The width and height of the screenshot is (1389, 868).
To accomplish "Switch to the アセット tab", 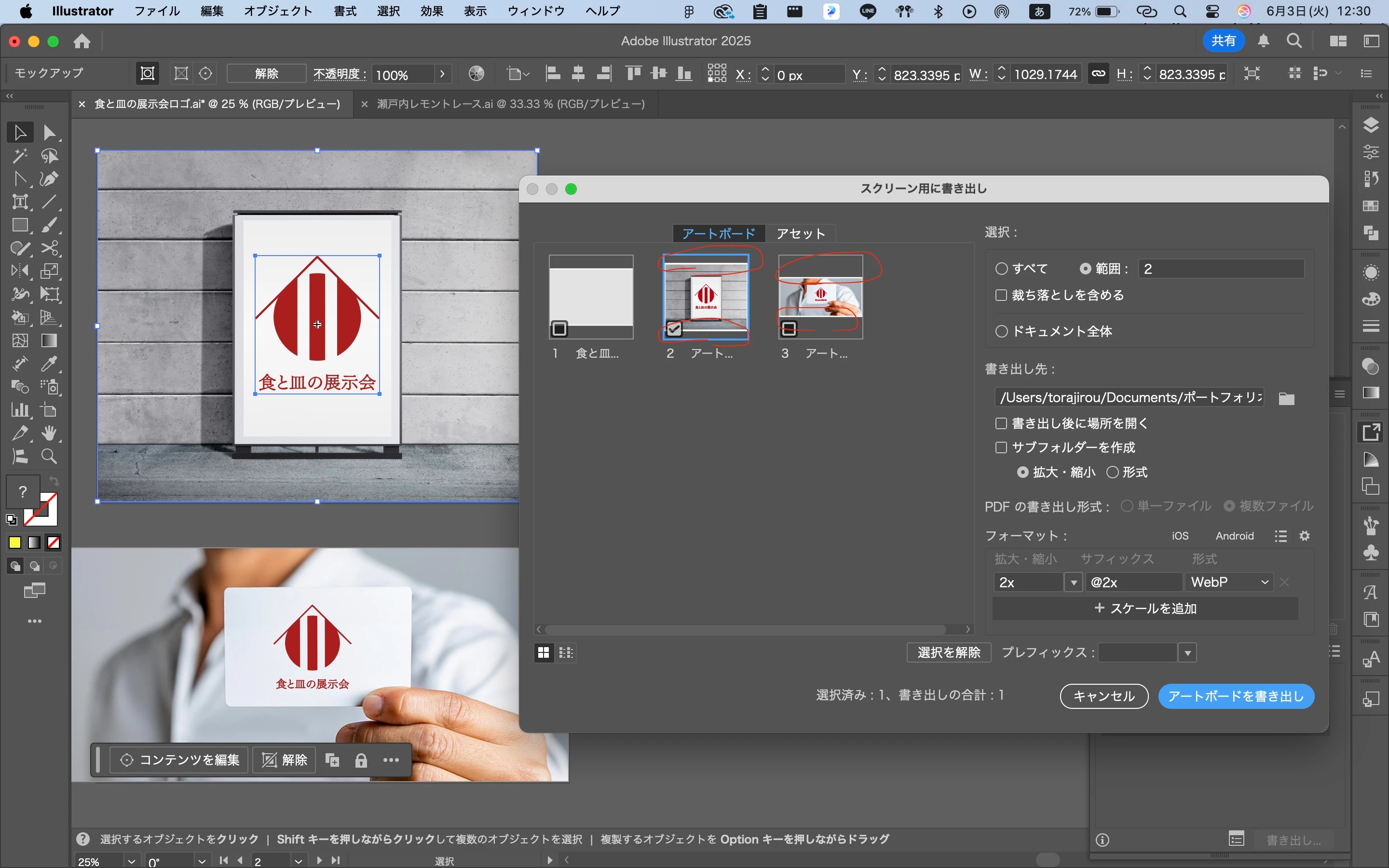I will (x=800, y=234).
